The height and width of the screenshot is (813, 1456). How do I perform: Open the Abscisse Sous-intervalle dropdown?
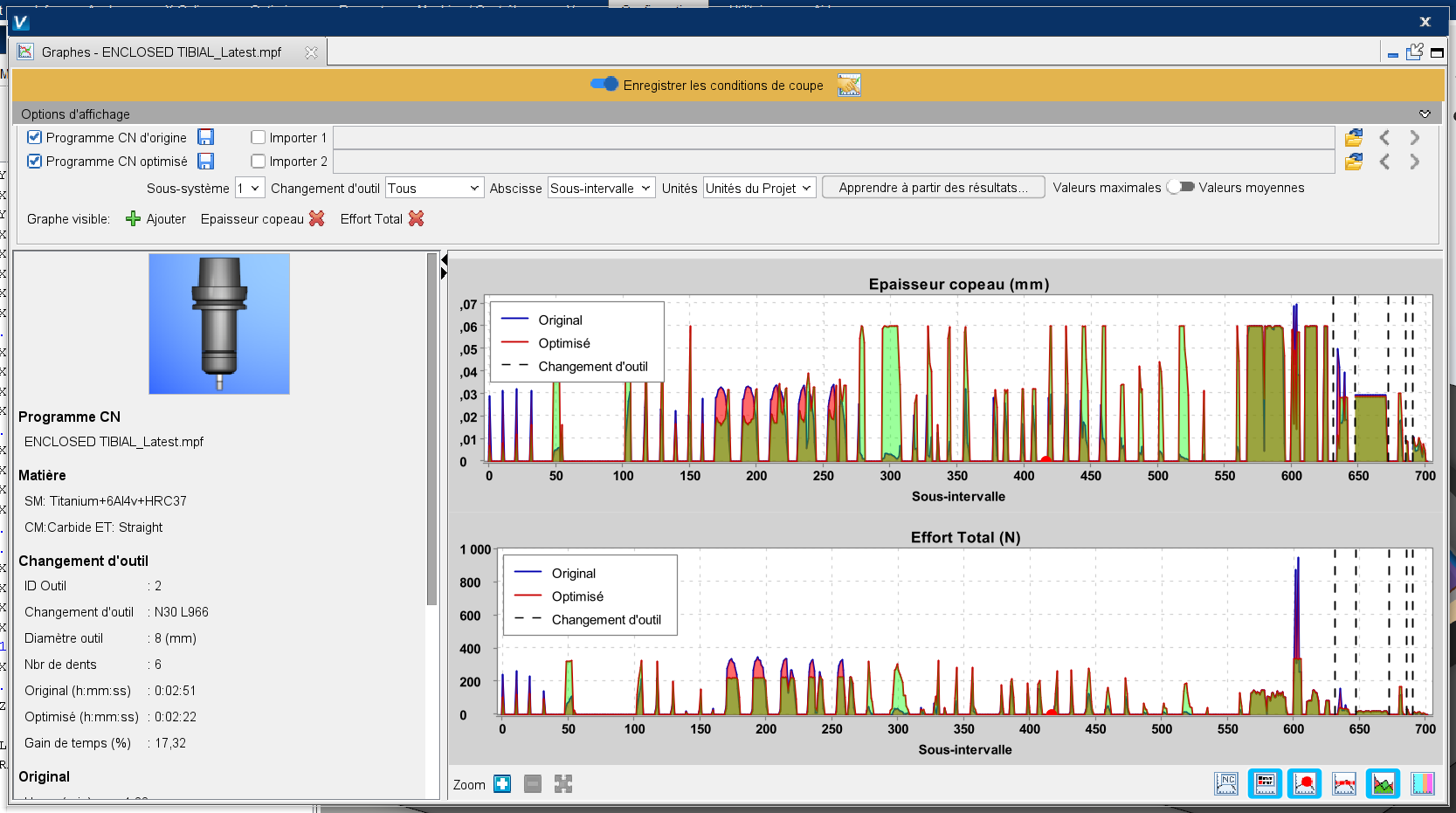tap(601, 188)
